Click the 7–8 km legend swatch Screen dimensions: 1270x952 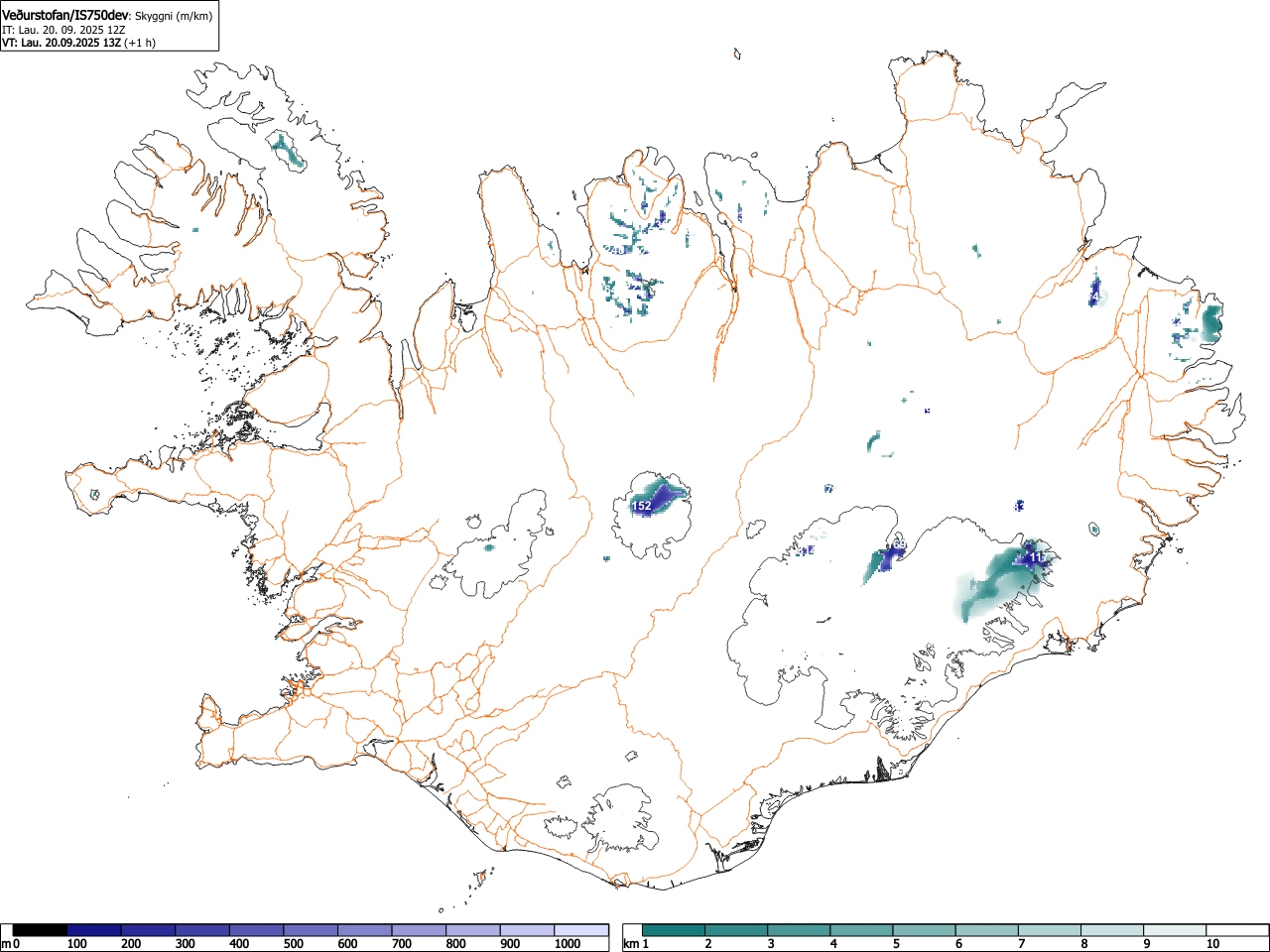pos(1049,930)
